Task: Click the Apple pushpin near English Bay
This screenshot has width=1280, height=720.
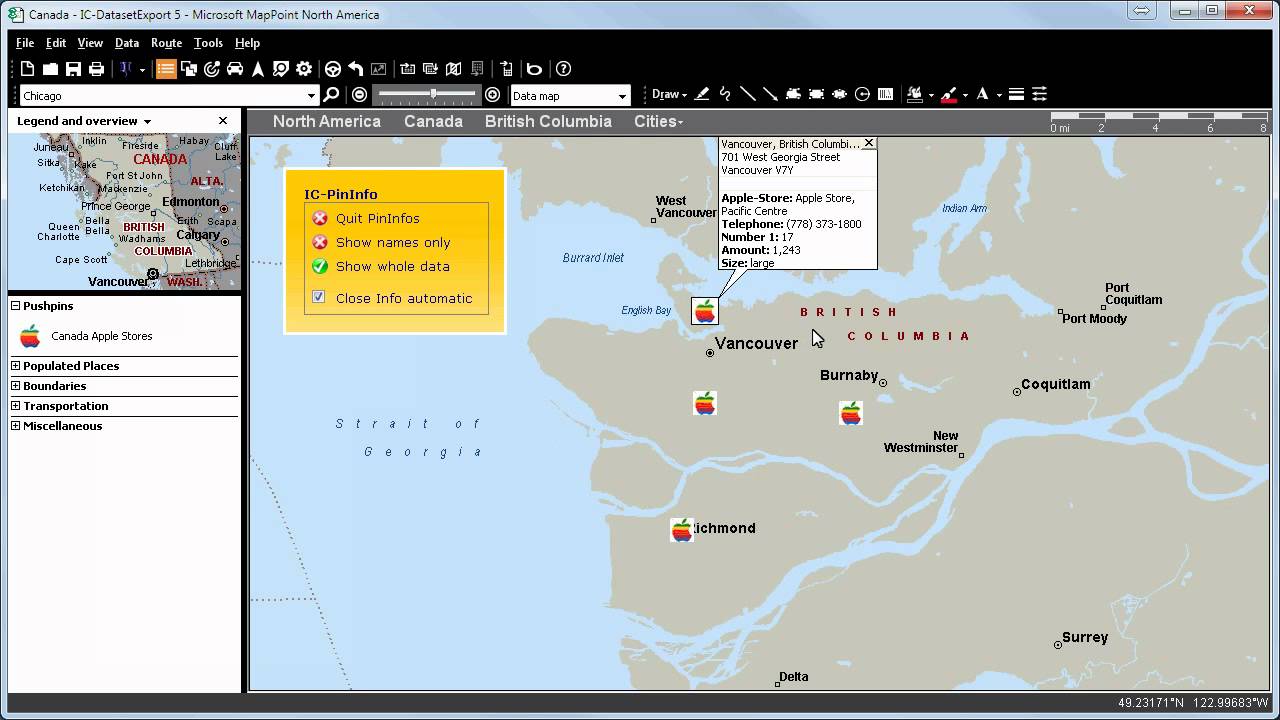Action: [x=705, y=311]
